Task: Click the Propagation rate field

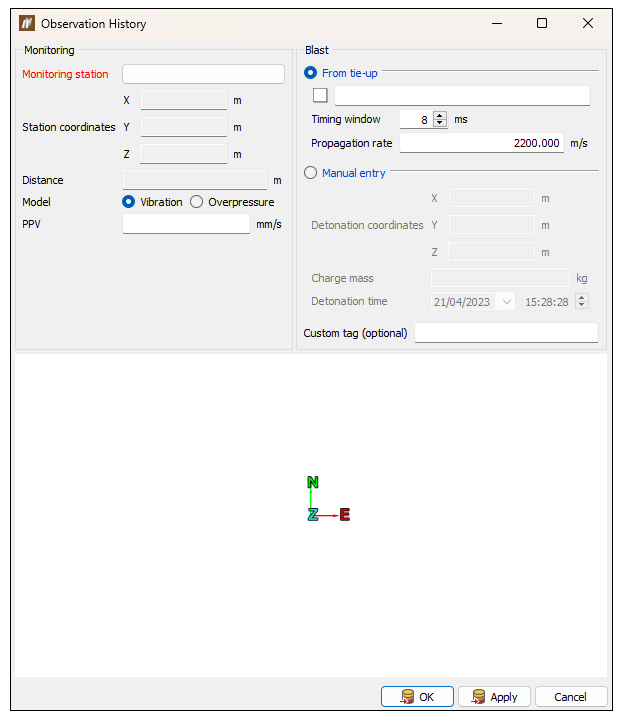Action: tap(482, 143)
